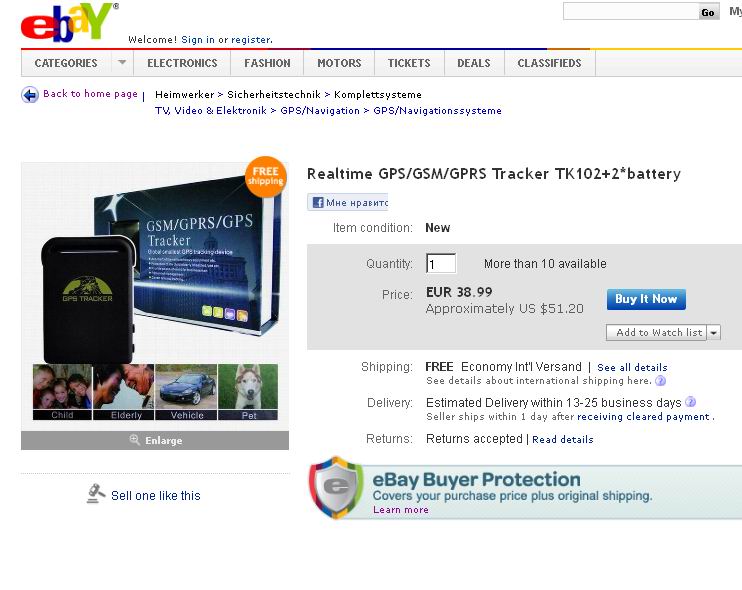Screen dimensions: 742x590
Task: Click the Buy It Now button
Action: 646,299
